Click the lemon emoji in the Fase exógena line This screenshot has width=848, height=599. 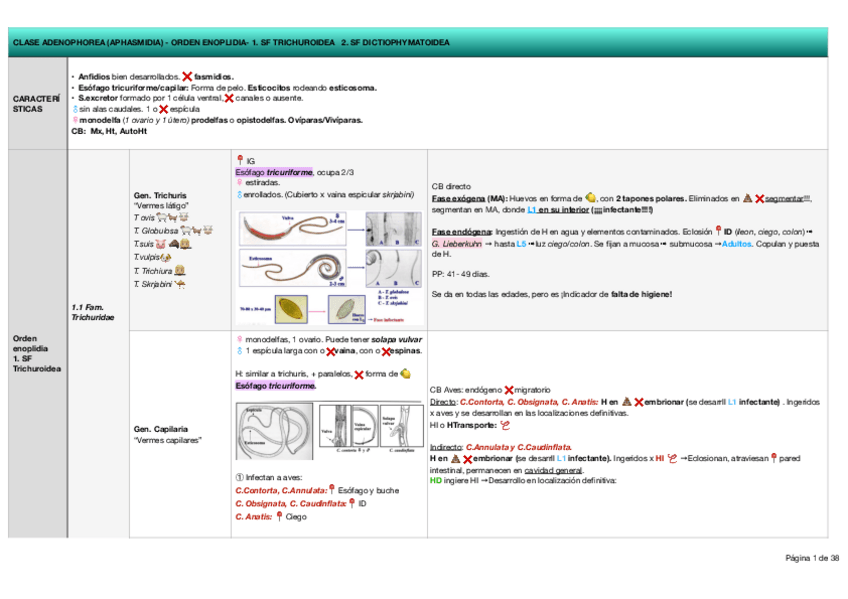[x=590, y=197]
